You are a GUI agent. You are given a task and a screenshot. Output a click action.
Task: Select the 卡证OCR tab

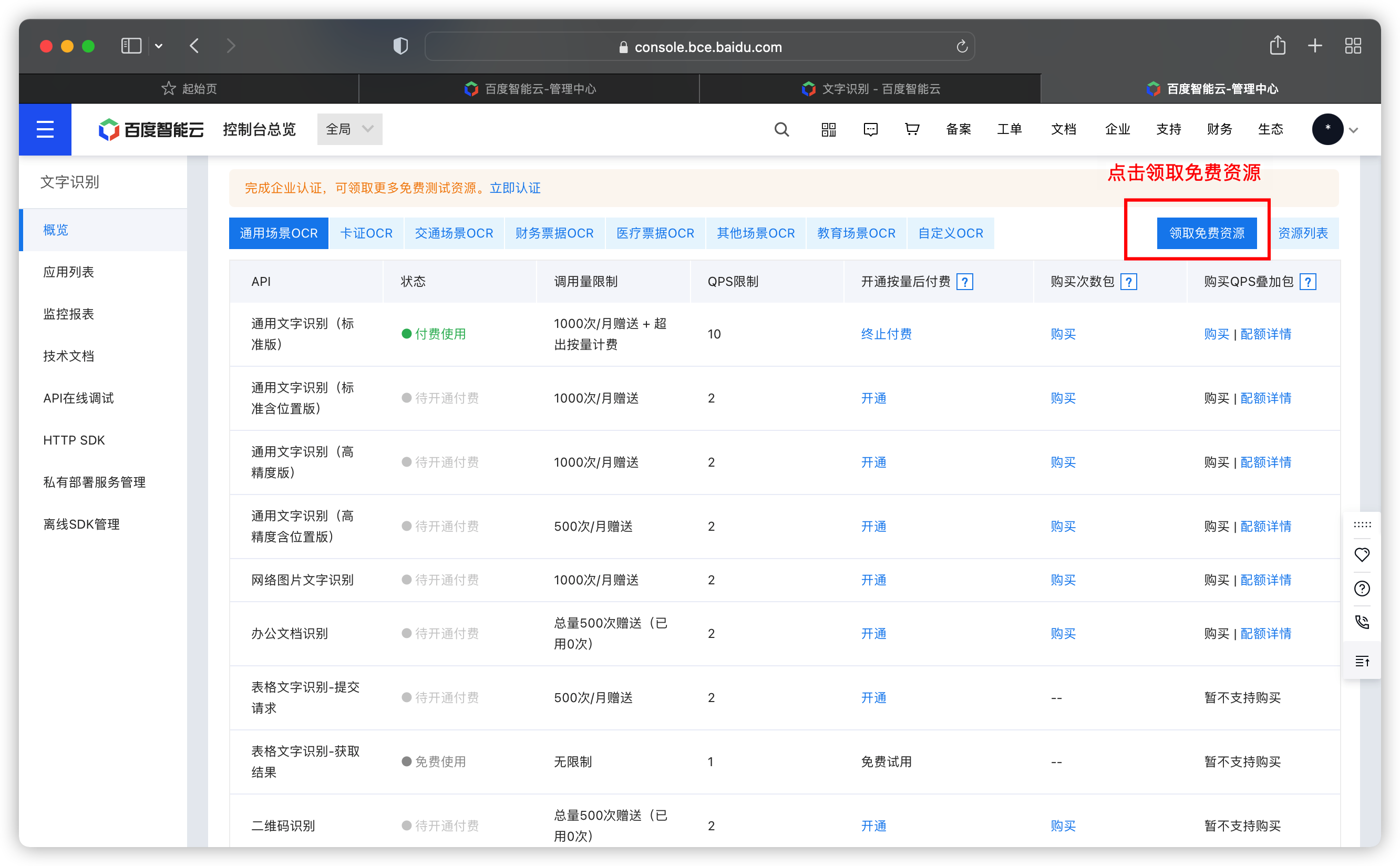(366, 233)
